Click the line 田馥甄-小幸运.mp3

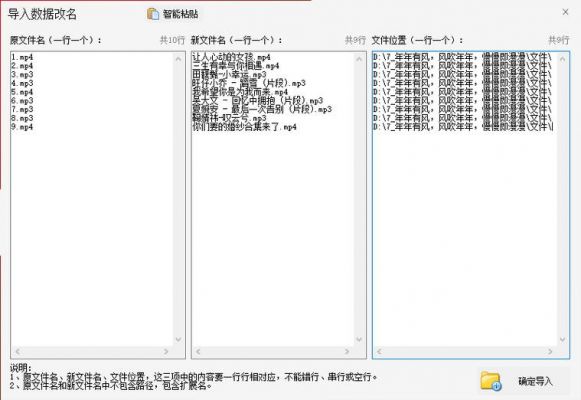[x=229, y=74]
